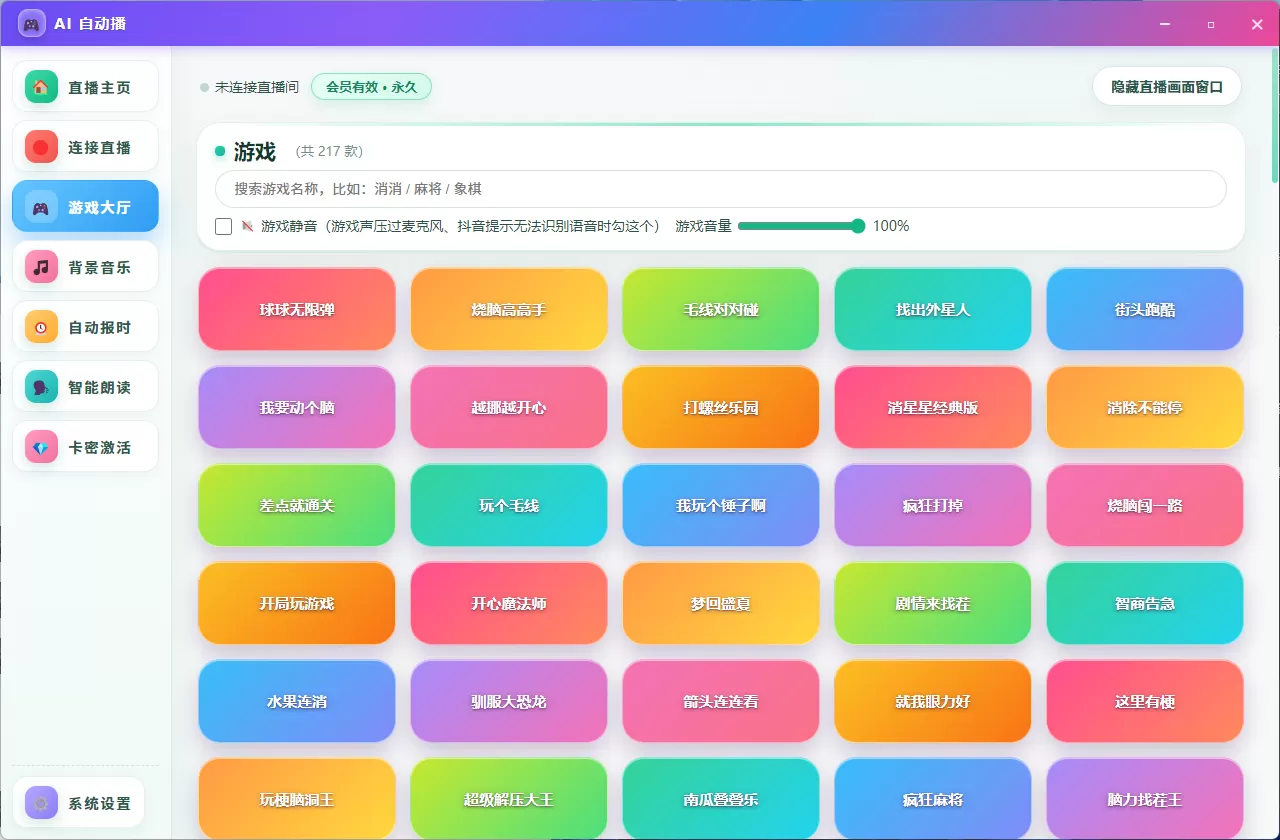Select the 梦回盛夏 game card
This screenshot has height=840, width=1280.
click(721, 603)
